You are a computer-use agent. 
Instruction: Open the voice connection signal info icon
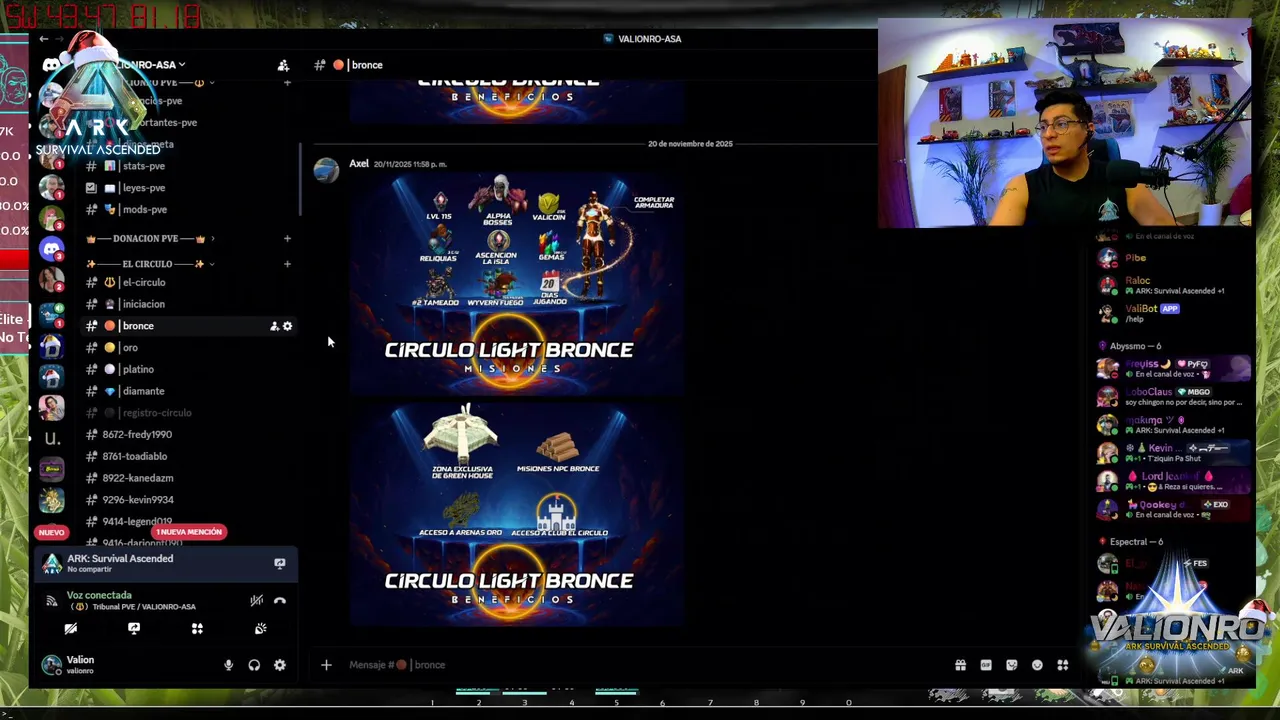[51, 601]
